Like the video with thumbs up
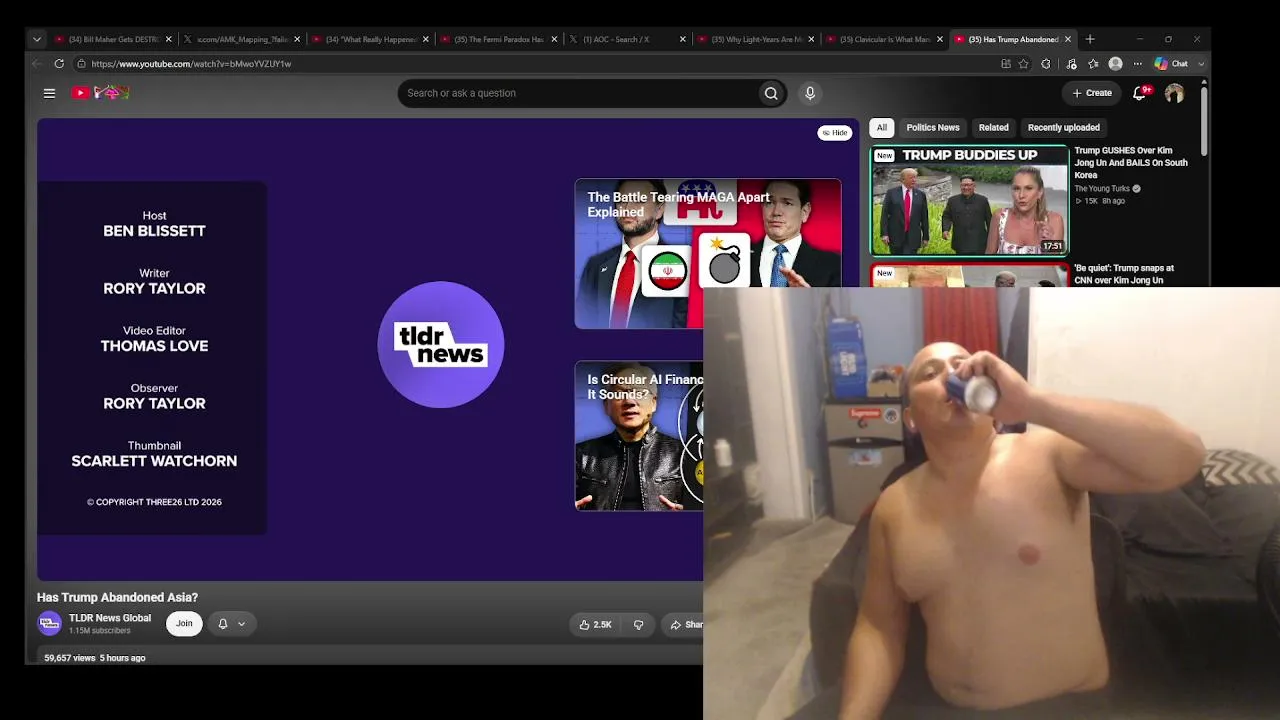The width and height of the screenshot is (1280, 720). tap(595, 625)
